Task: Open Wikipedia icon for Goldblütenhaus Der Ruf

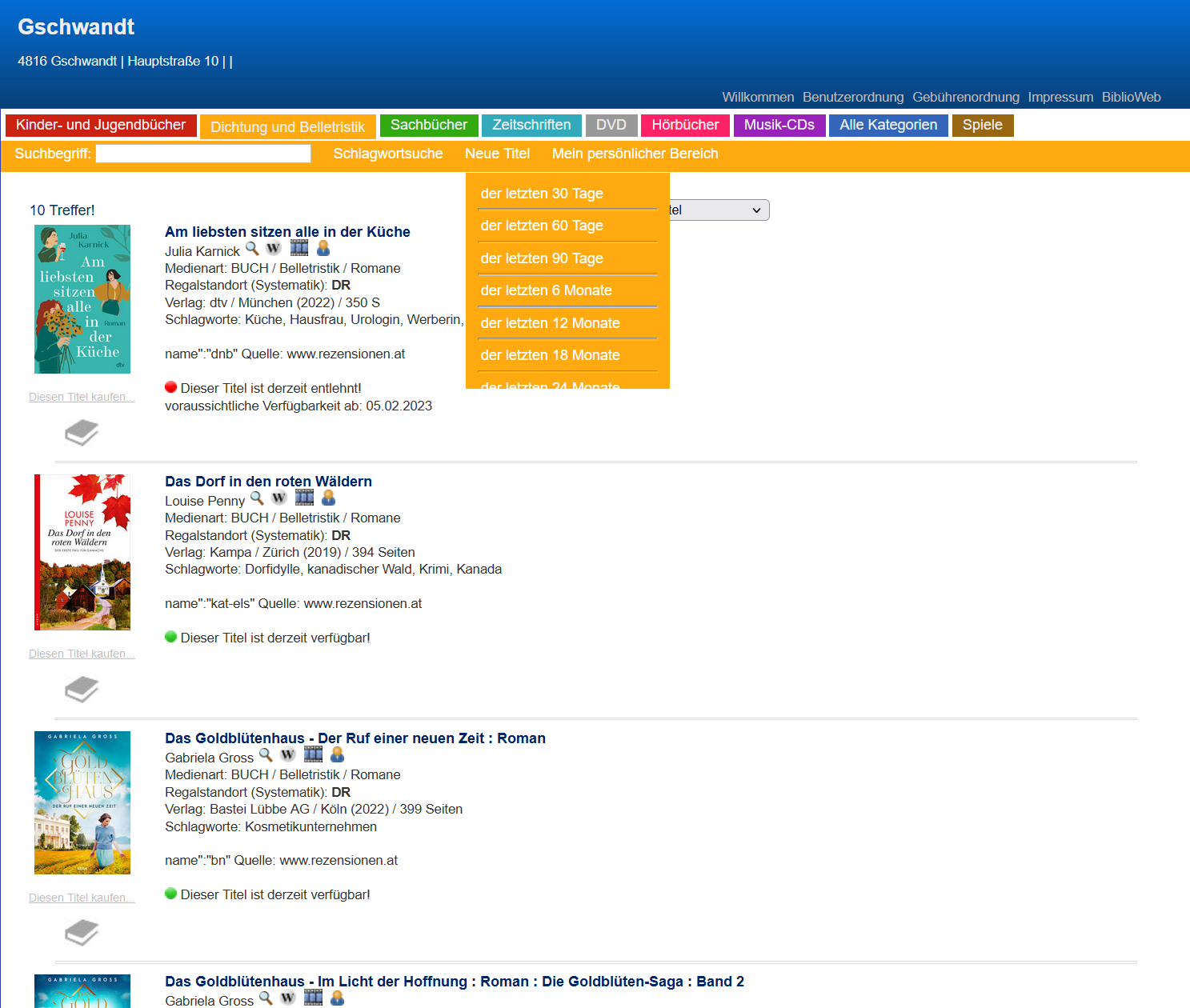Action: (287, 755)
